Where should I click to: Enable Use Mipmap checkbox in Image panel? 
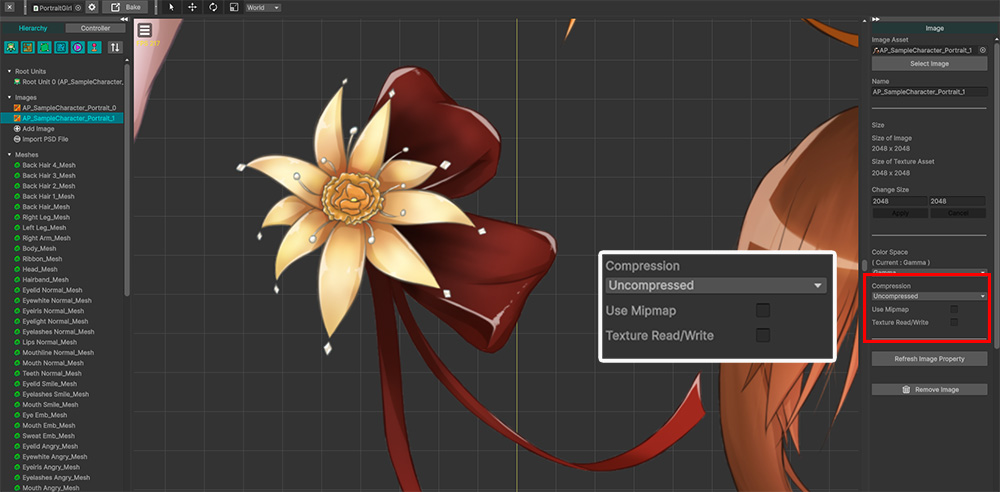tap(954, 309)
